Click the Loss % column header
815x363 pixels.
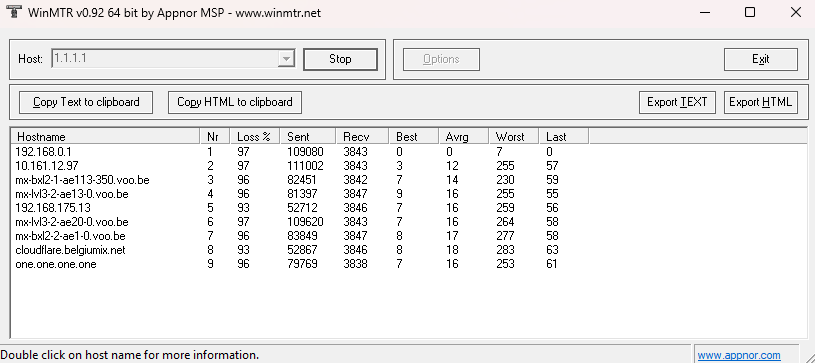coord(255,137)
